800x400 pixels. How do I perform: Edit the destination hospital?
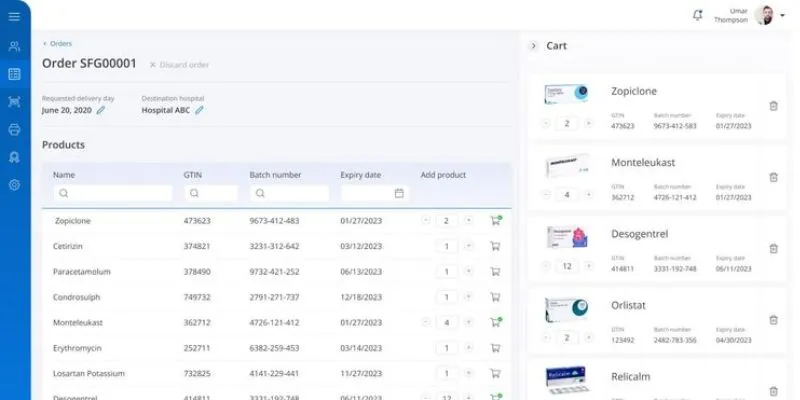coord(199,110)
